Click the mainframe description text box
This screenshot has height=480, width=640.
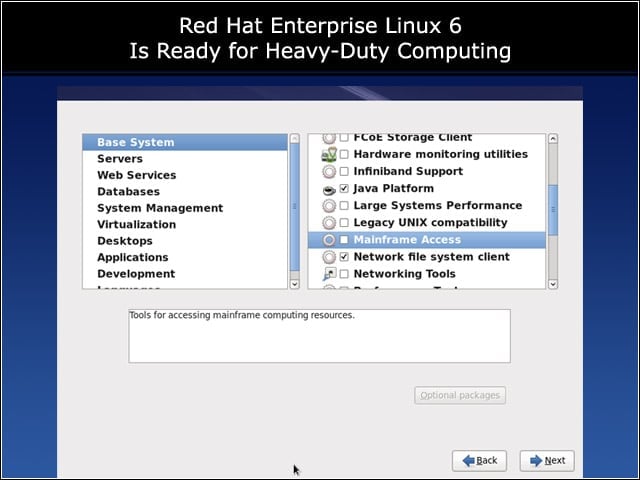[x=319, y=336]
